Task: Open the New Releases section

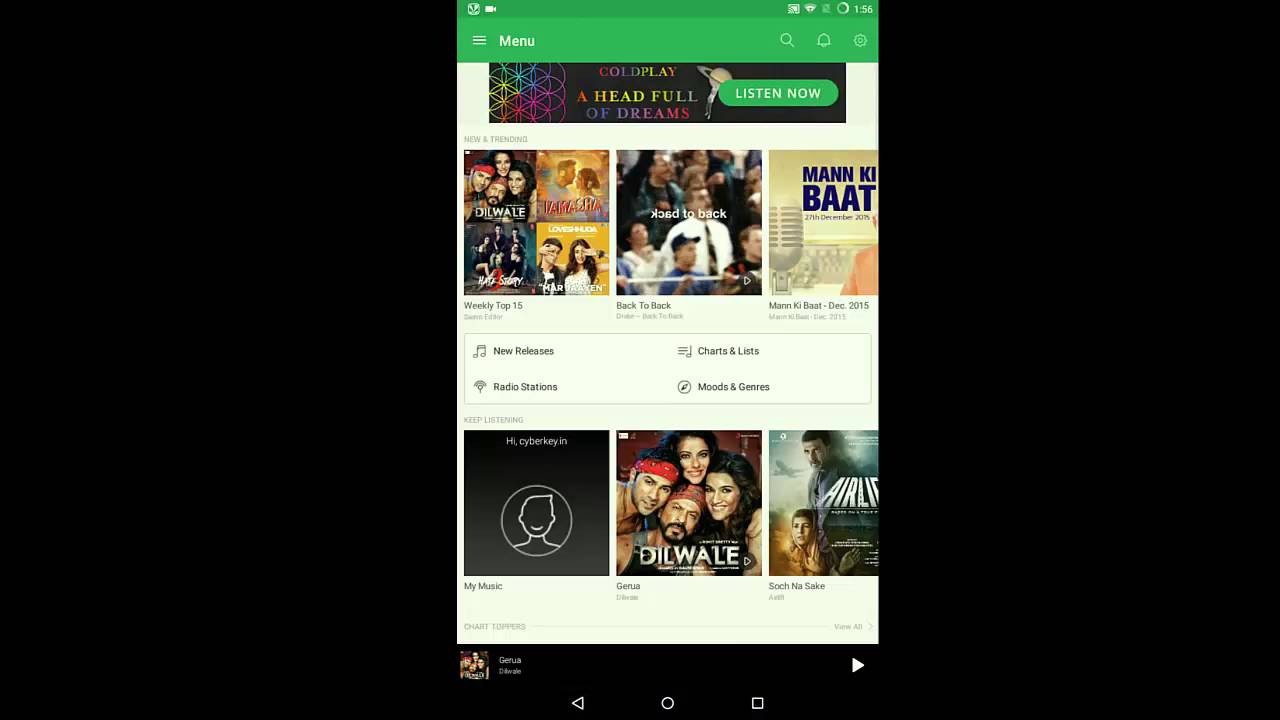Action: (566, 351)
